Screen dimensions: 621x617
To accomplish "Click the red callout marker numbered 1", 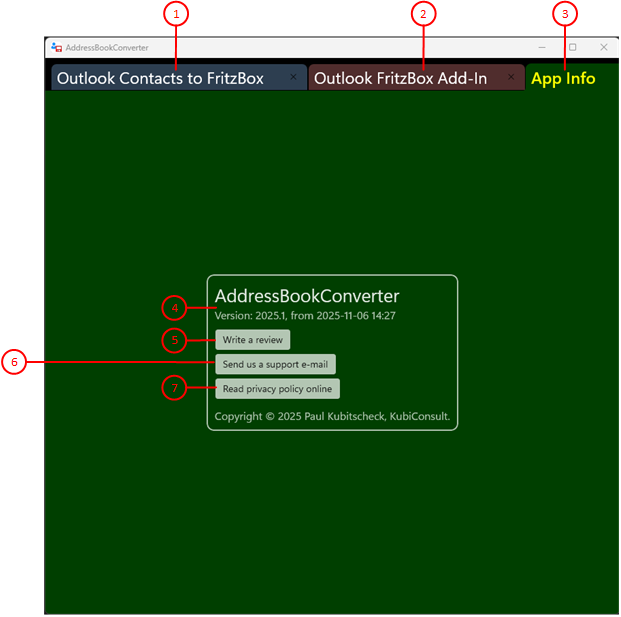I will pyautogui.click(x=176, y=14).
